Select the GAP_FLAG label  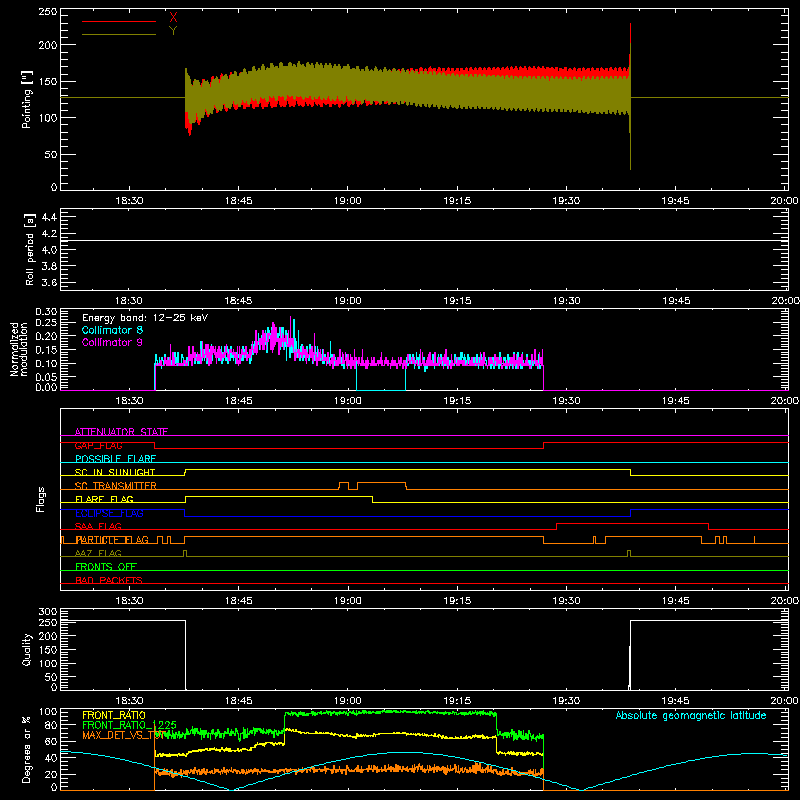(x=98, y=445)
